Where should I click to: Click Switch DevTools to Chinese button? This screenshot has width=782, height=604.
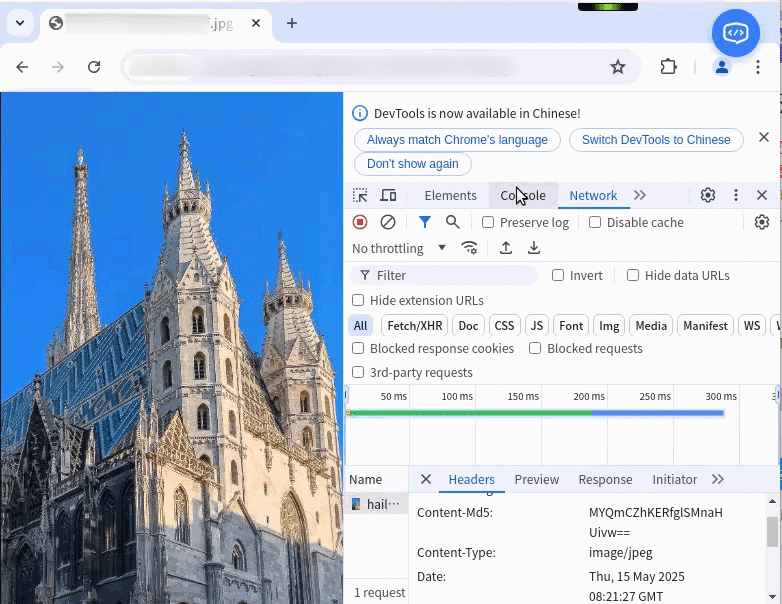point(656,140)
